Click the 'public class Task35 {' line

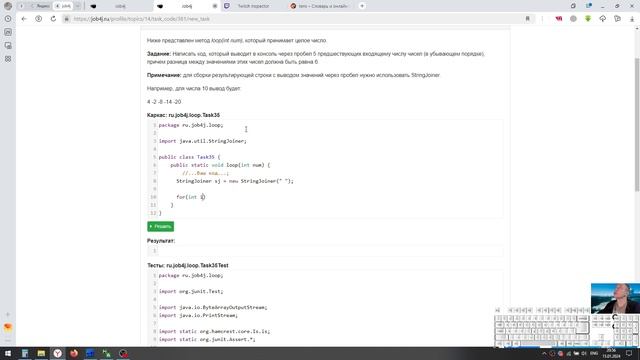tap(189, 157)
